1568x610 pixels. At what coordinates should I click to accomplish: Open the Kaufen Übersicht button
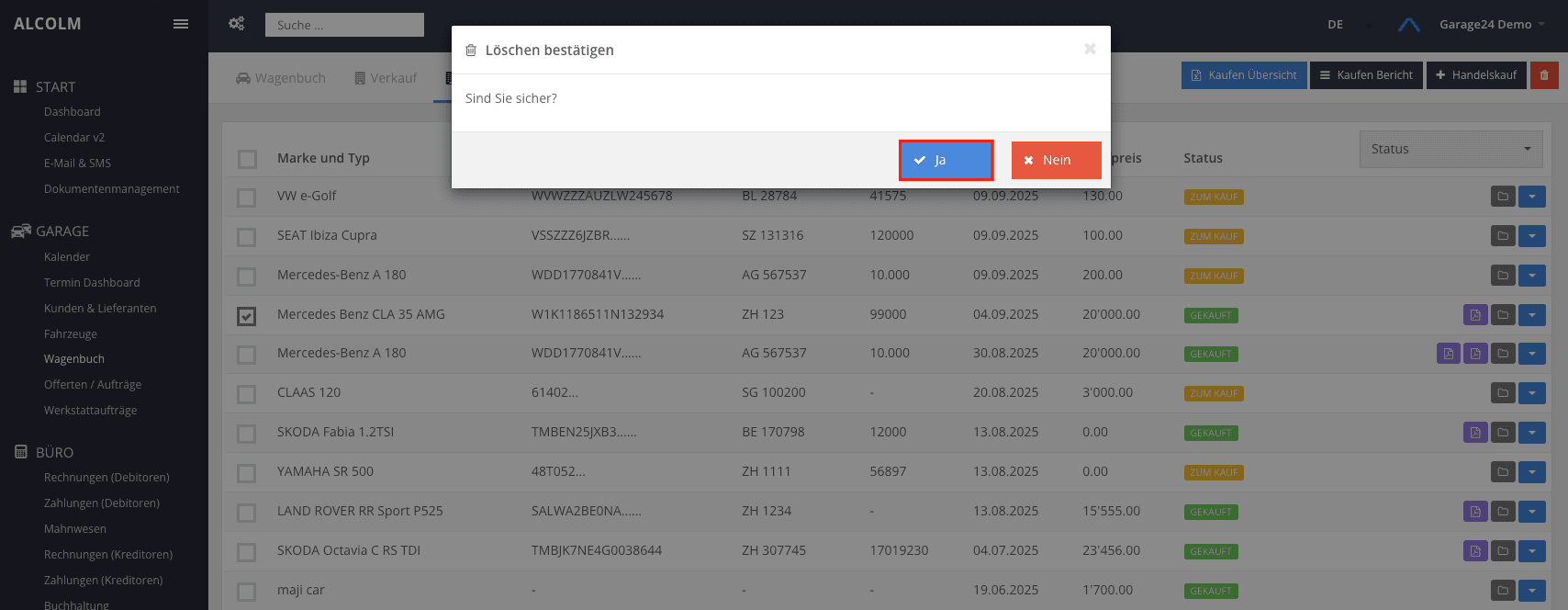coord(1244,75)
